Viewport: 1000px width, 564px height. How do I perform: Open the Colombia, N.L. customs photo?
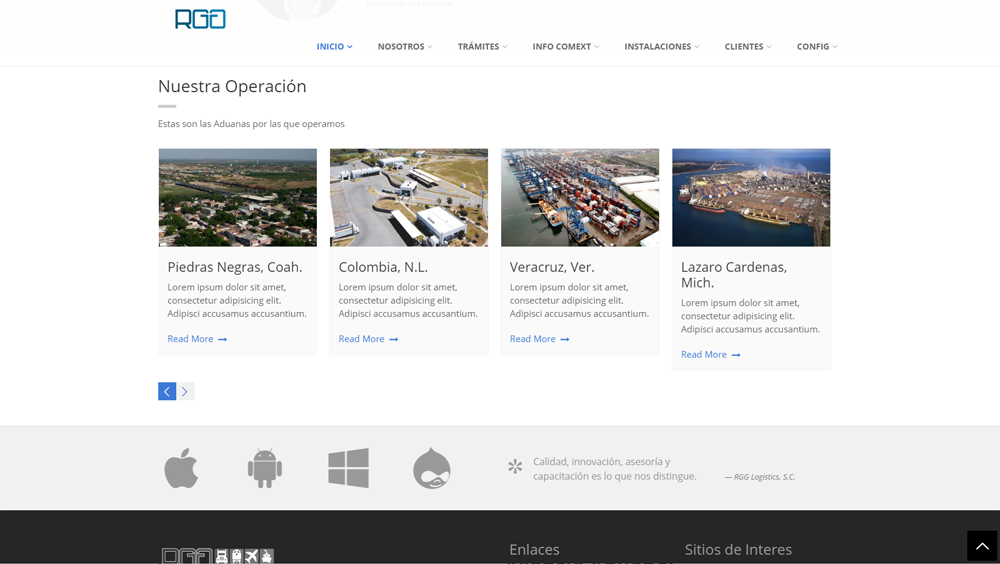[x=409, y=198]
